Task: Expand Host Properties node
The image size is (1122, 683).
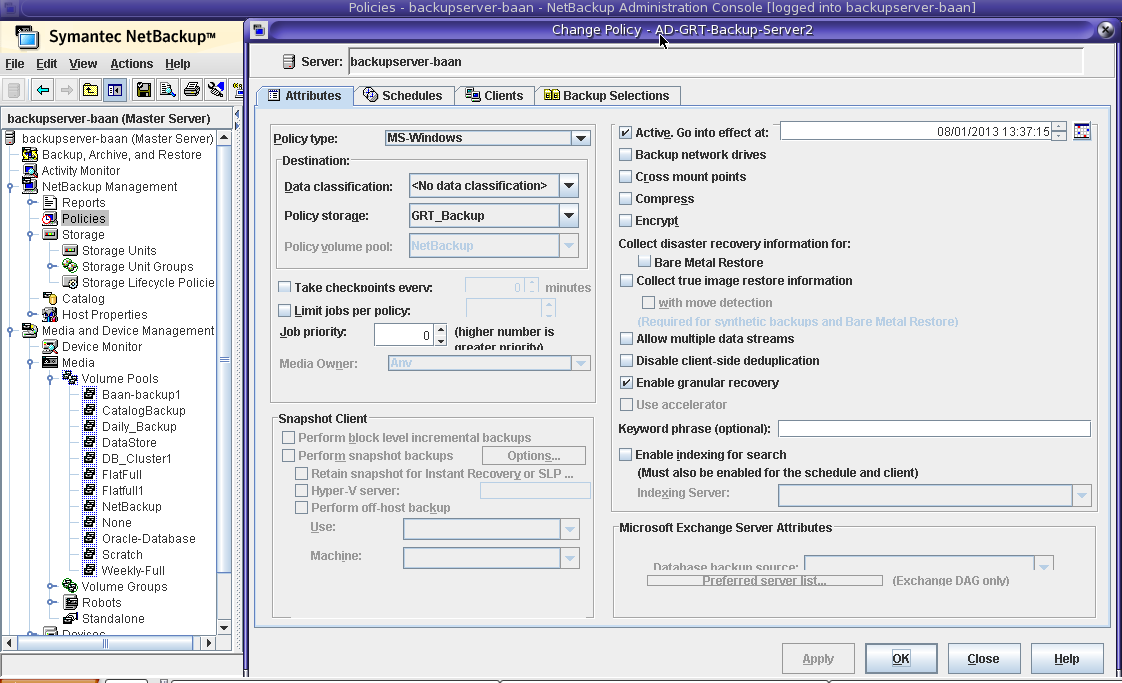Action: pos(30,314)
